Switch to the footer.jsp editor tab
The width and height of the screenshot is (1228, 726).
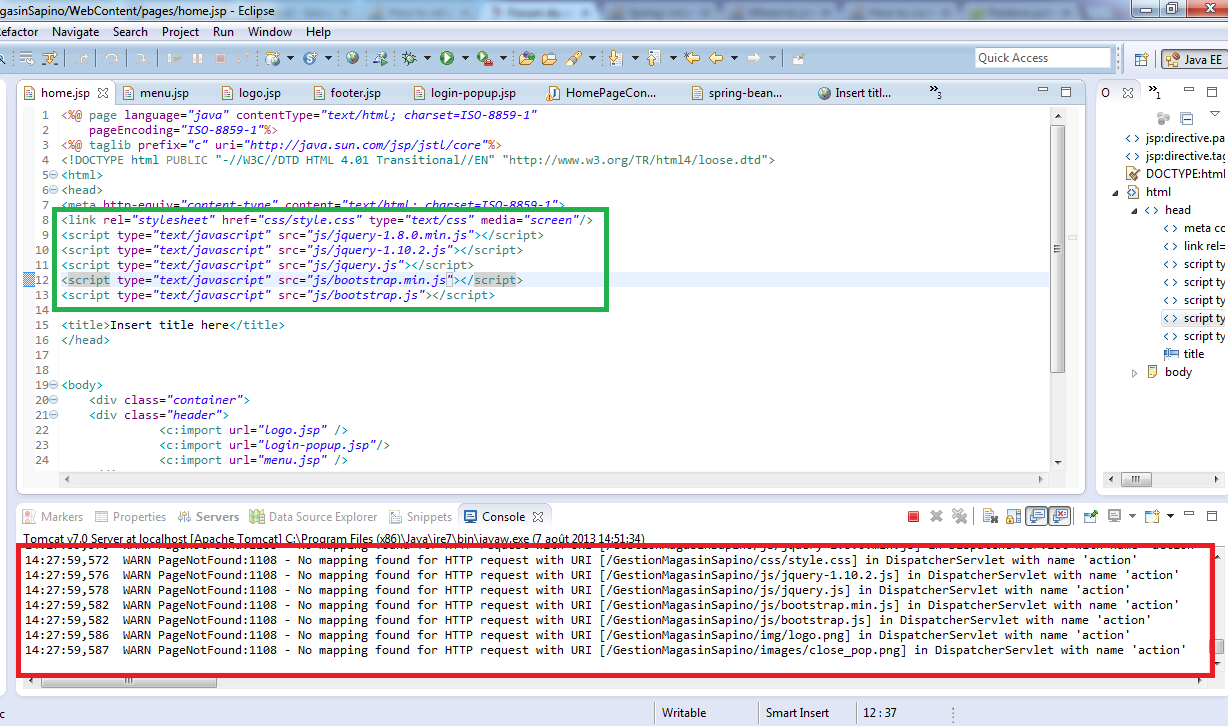coord(346,93)
